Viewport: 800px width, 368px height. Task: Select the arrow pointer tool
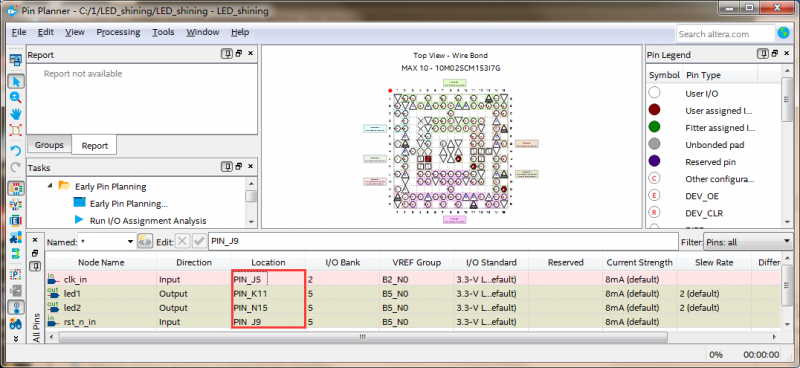tap(16, 81)
